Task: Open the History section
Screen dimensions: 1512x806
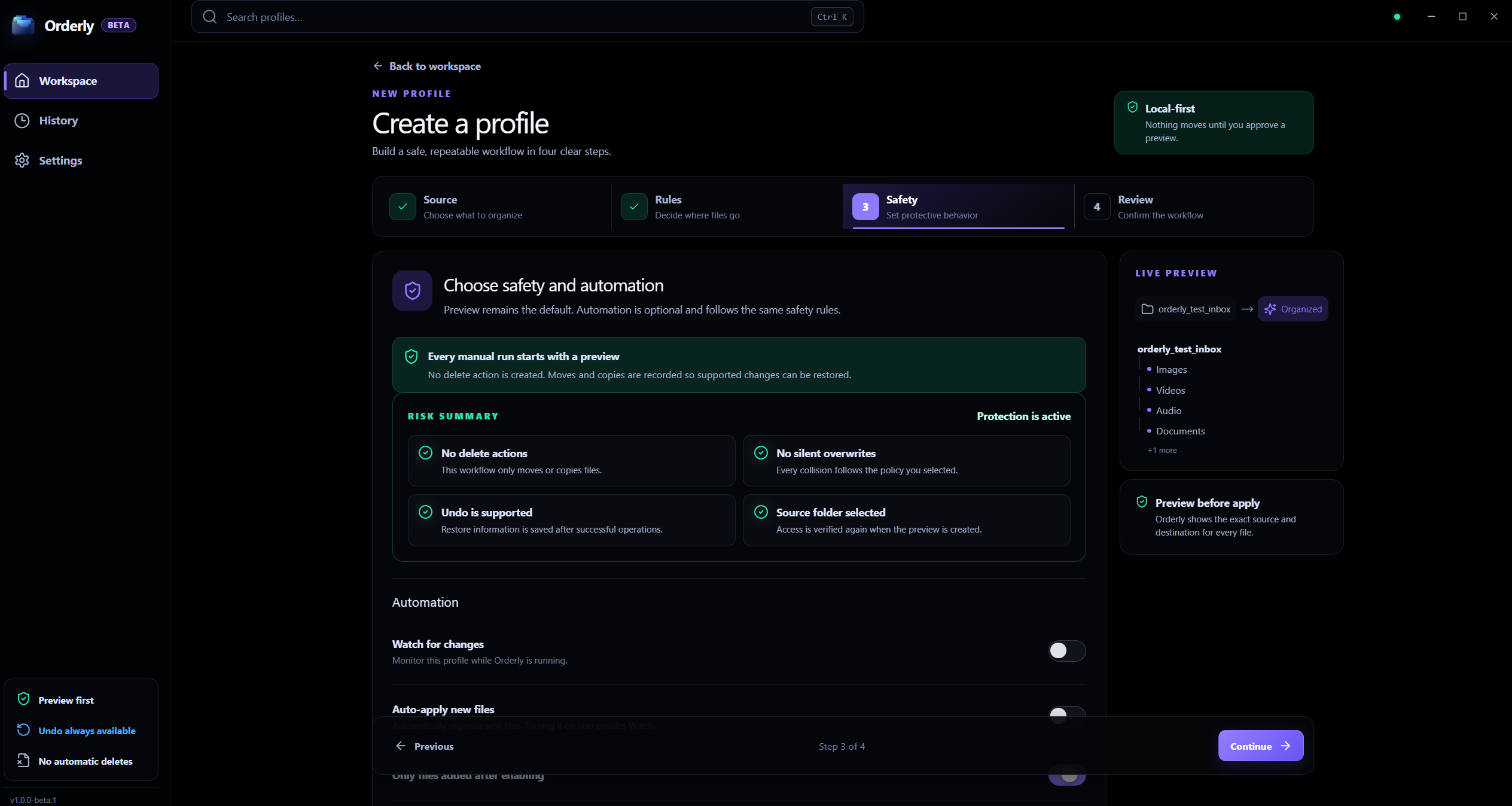Action: pos(81,121)
